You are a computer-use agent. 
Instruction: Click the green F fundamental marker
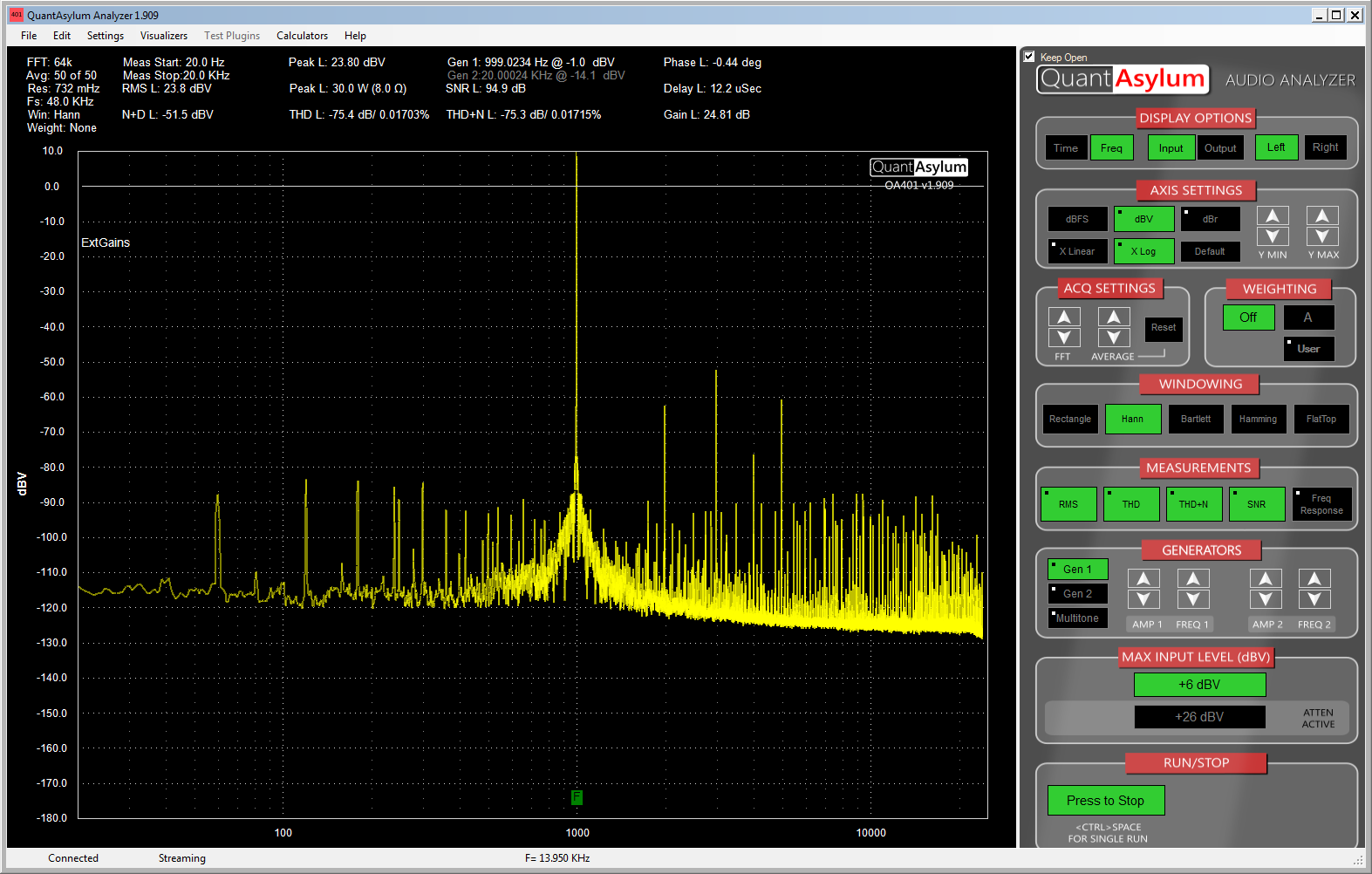[x=577, y=797]
